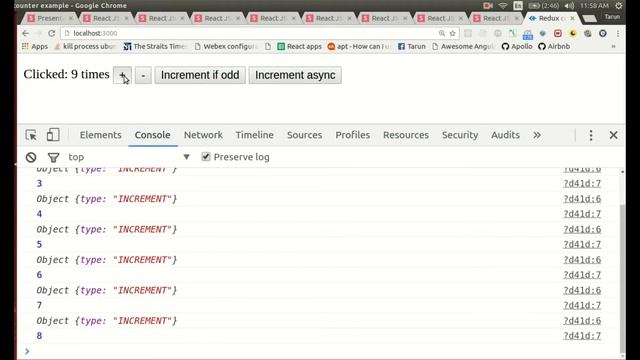Open the Security tab
Image resolution: width=640 pixels, height=360 pixels.
460,135
